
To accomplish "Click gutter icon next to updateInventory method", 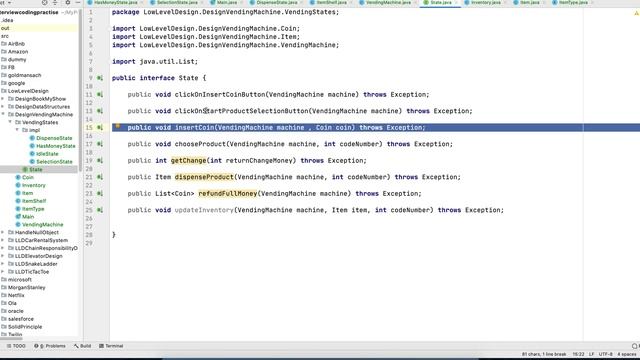I will pos(100,210).
